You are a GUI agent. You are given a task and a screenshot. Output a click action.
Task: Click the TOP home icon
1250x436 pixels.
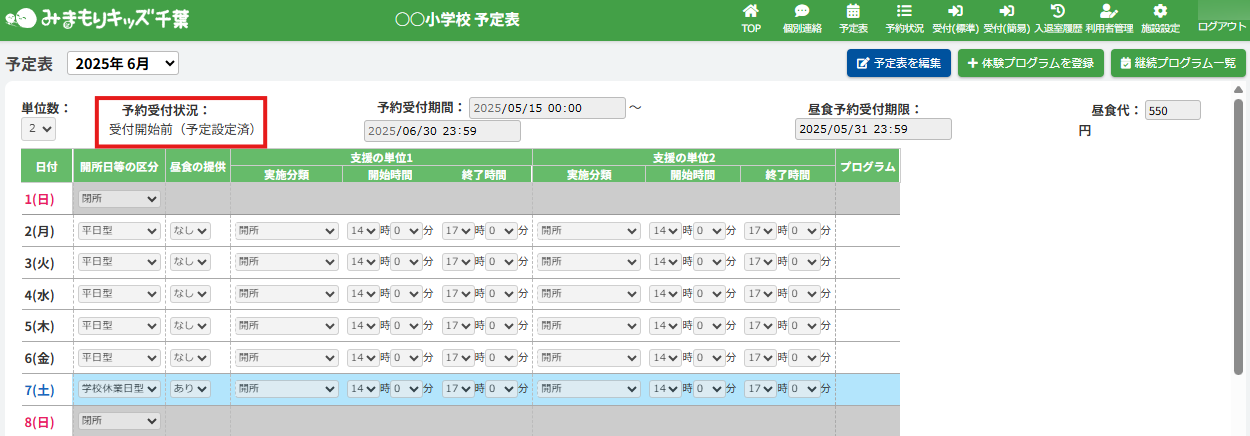point(751,12)
